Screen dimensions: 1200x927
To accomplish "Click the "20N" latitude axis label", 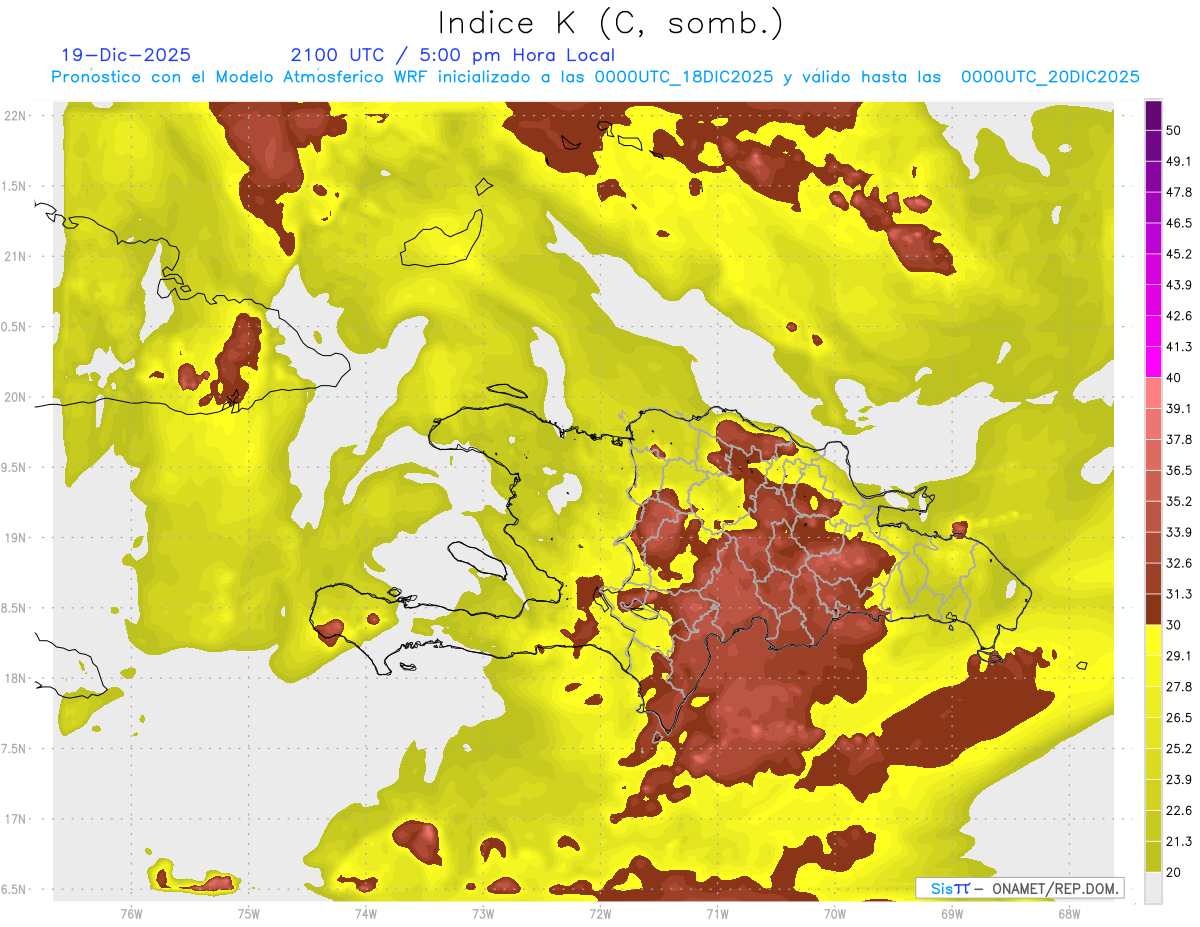I will (x=16, y=397).
